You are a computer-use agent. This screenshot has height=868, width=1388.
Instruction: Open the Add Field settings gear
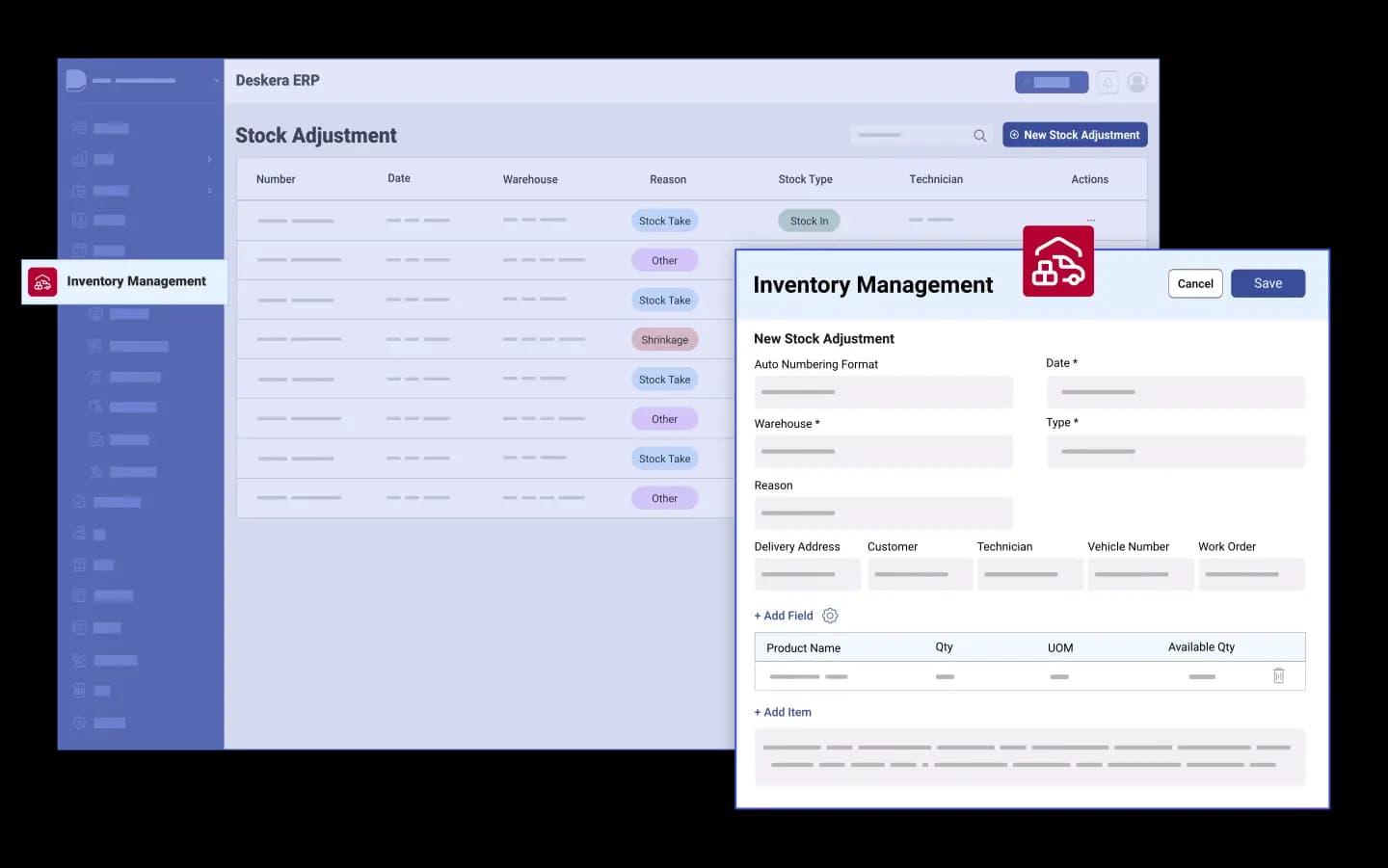(830, 616)
